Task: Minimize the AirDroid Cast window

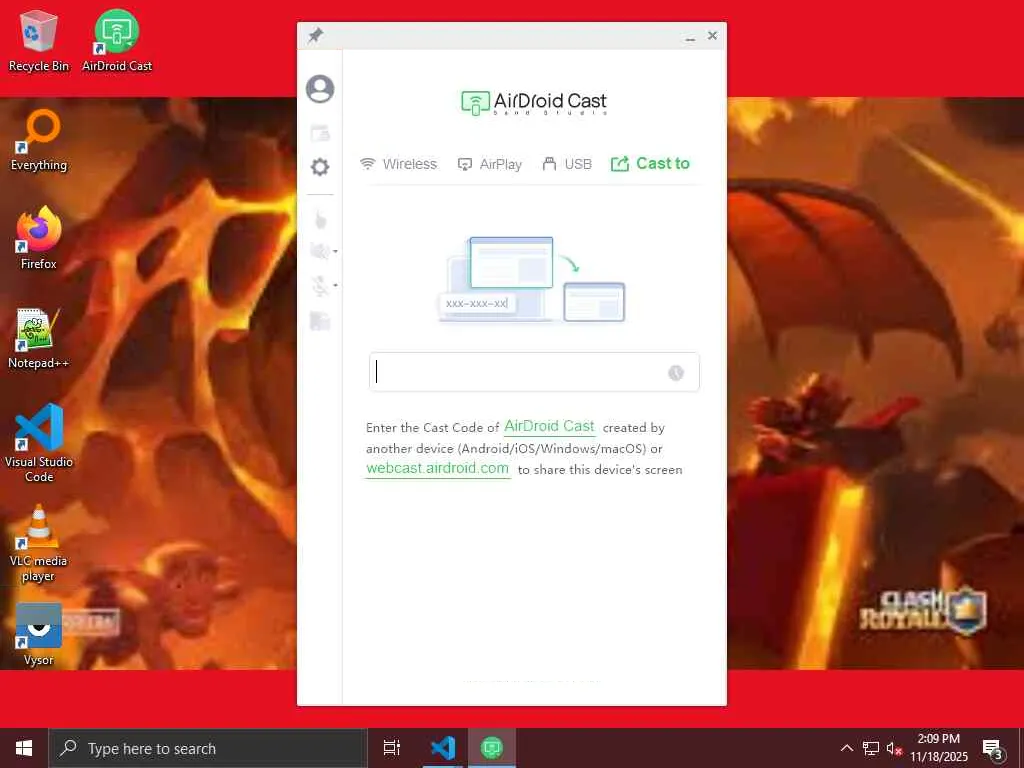Action: pyautogui.click(x=690, y=37)
